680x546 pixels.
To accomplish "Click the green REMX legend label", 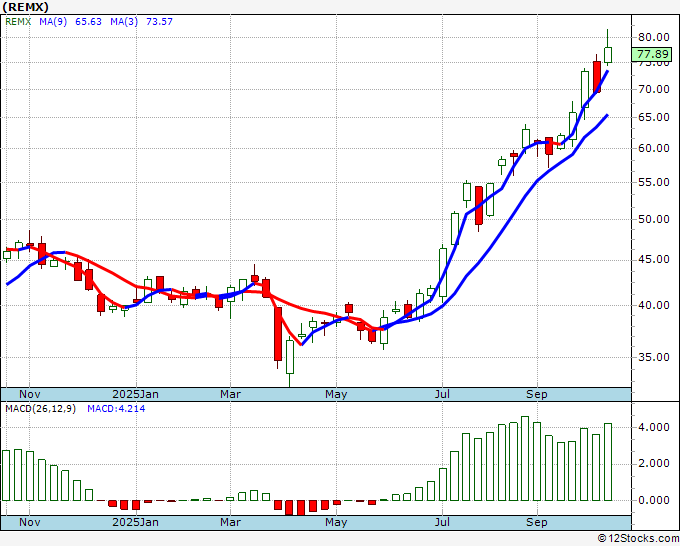I will [x=18, y=21].
